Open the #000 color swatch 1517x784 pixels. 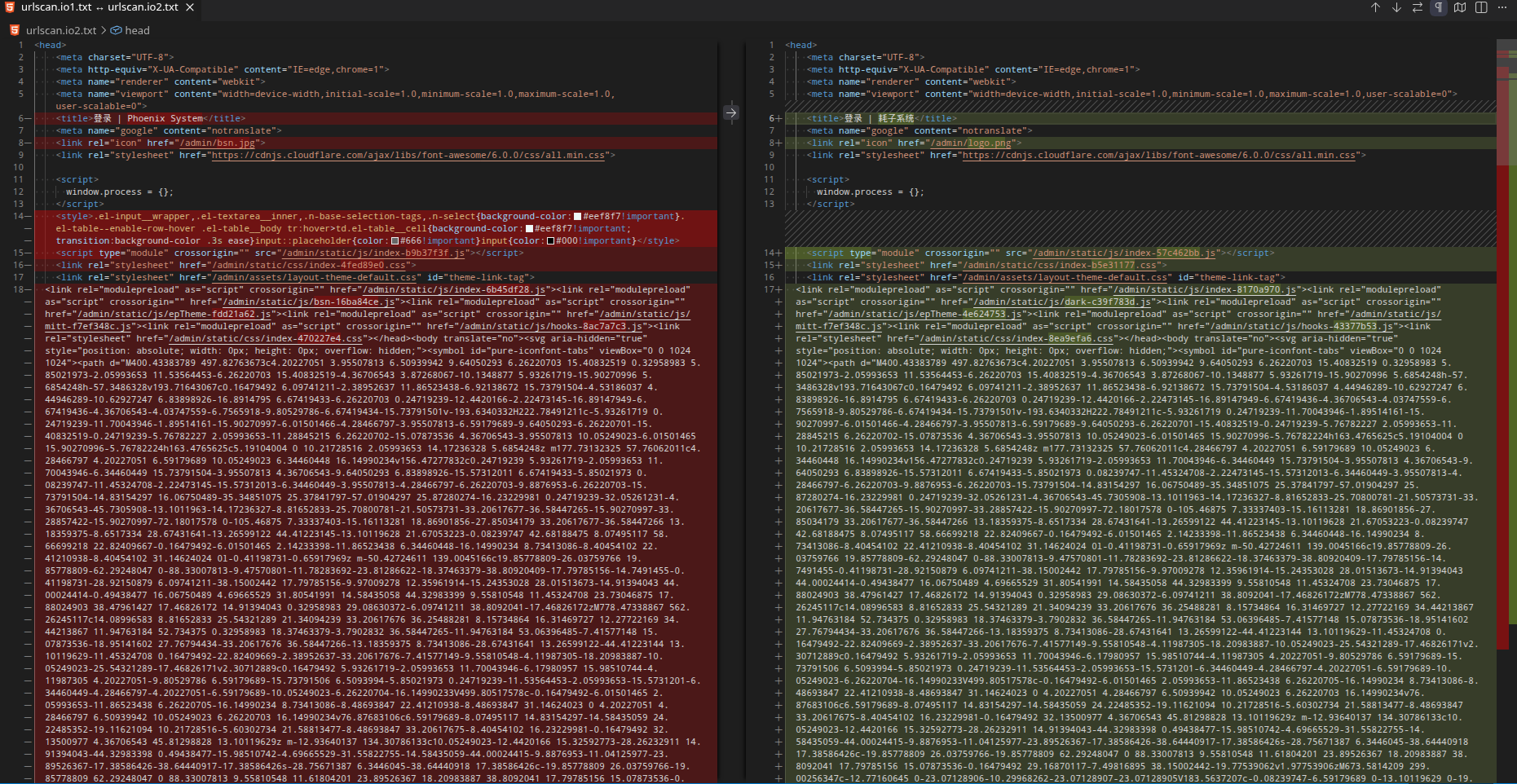coord(550,241)
